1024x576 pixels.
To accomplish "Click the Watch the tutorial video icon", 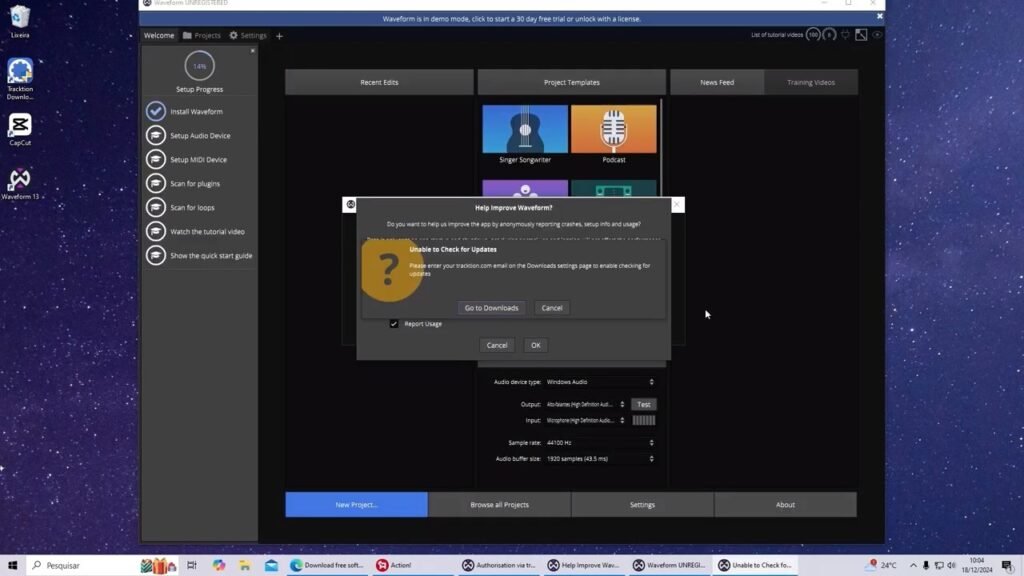I will pyautogui.click(x=155, y=231).
